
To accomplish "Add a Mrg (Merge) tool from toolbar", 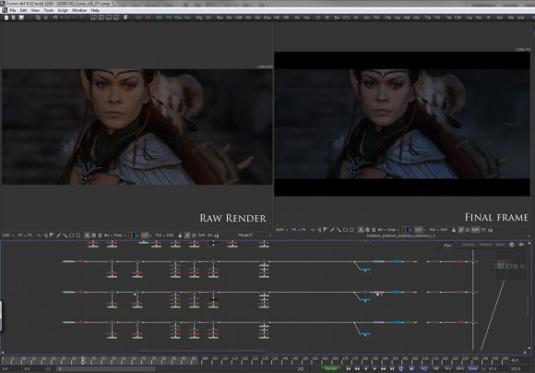I will point(199,17).
